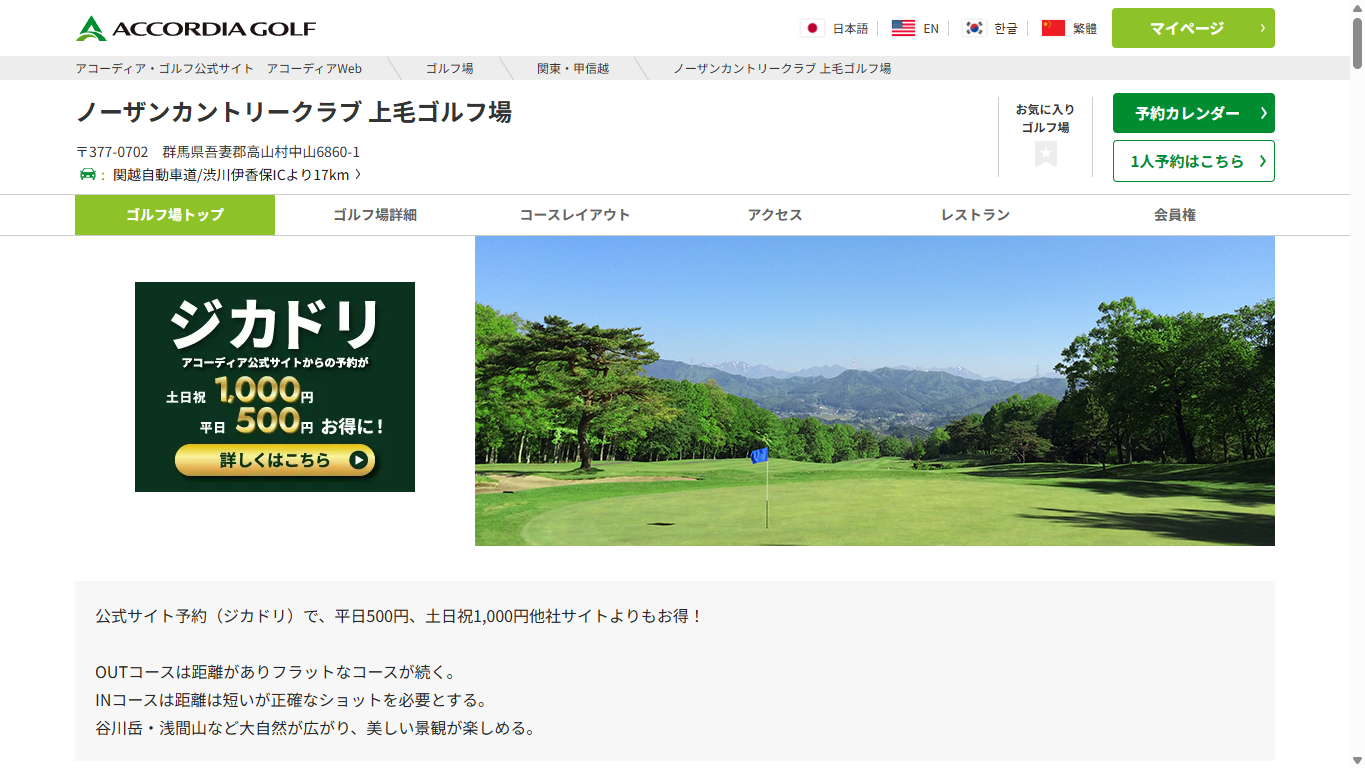Click the play arrow on 詳しくはこちら

pyautogui.click(x=358, y=460)
